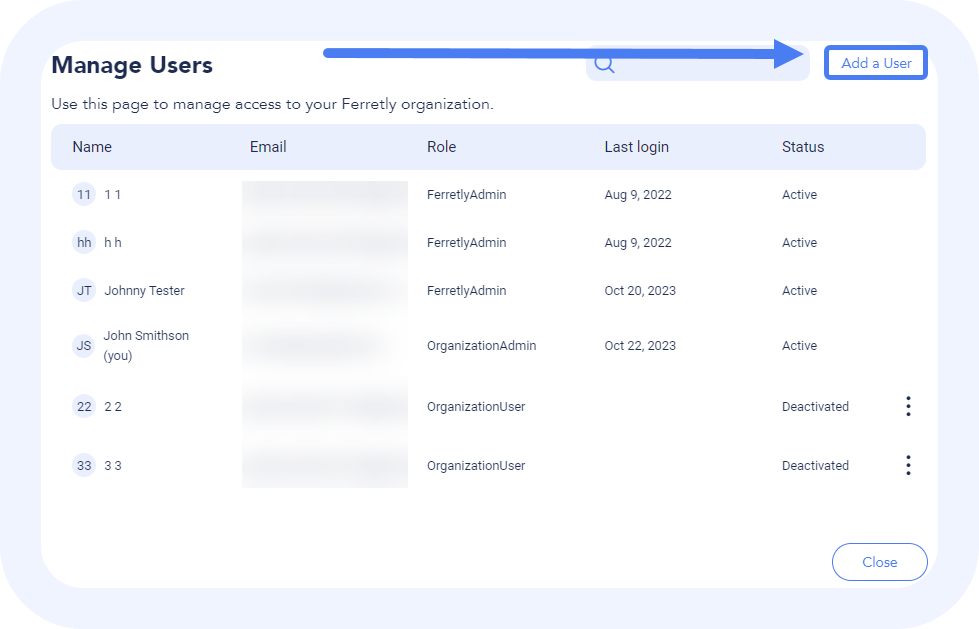Open options menu for user 3 3

tap(908, 465)
